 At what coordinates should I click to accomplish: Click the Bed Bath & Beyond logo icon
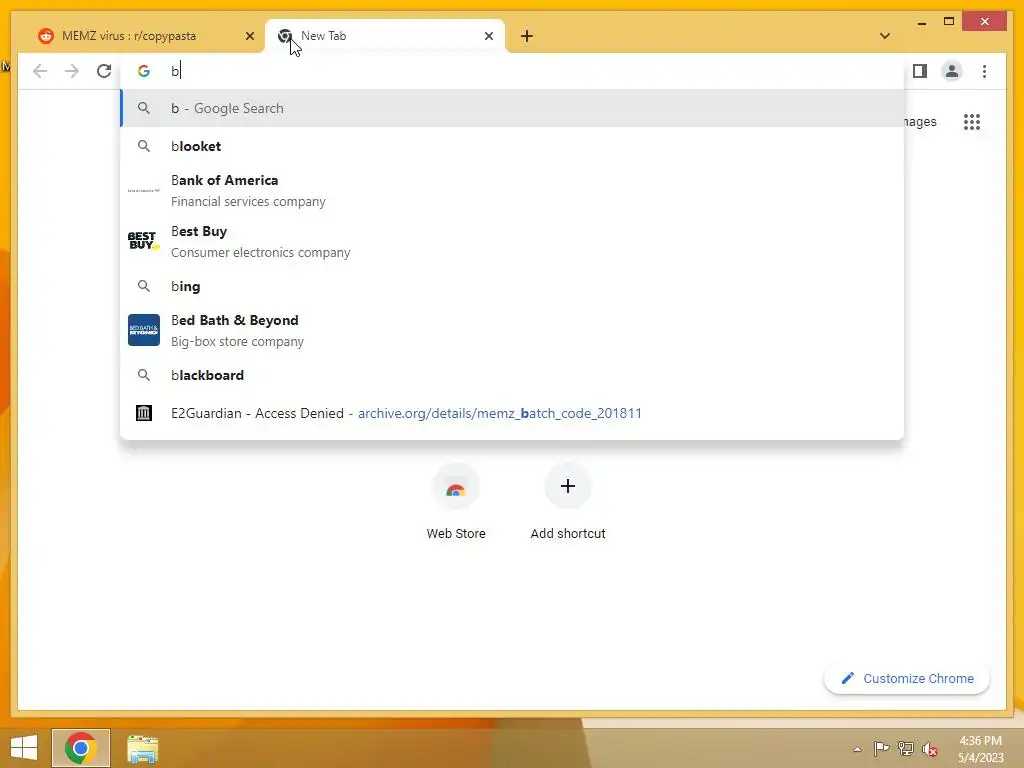coord(144,330)
